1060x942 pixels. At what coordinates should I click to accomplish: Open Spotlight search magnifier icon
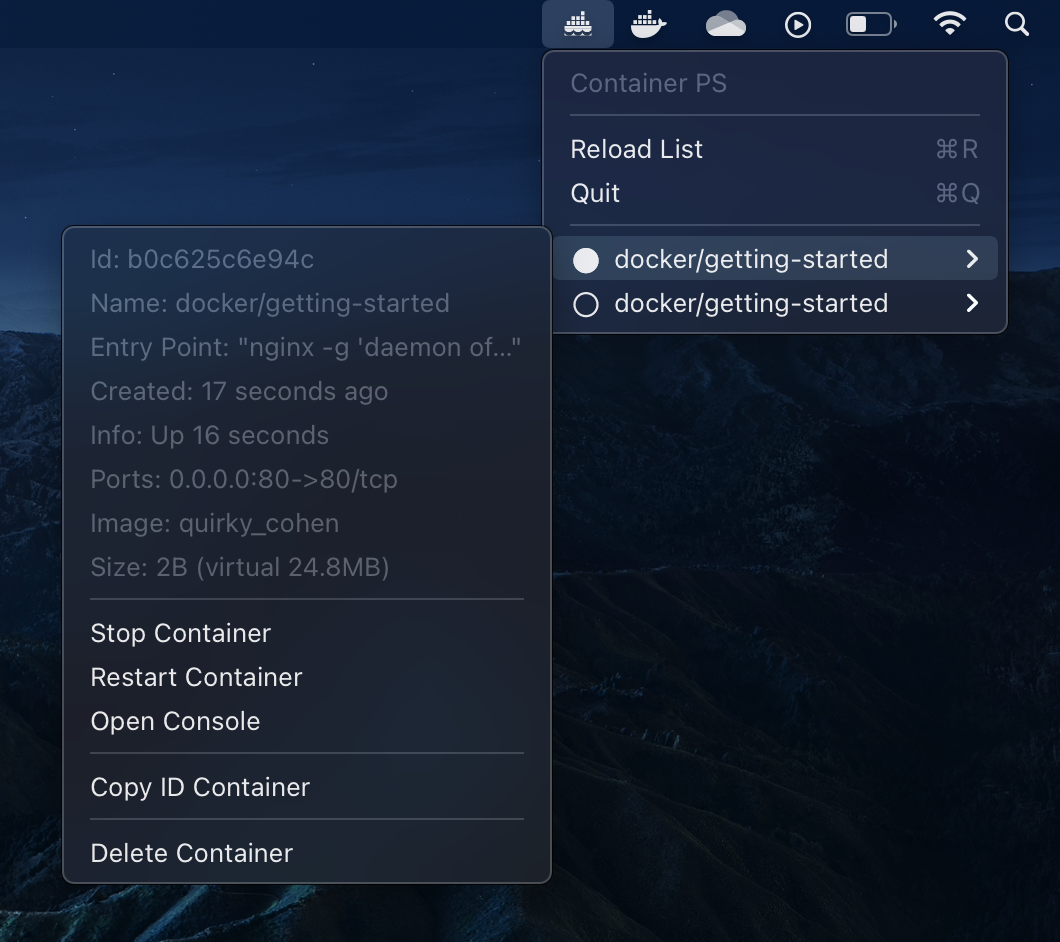[x=1016, y=24]
